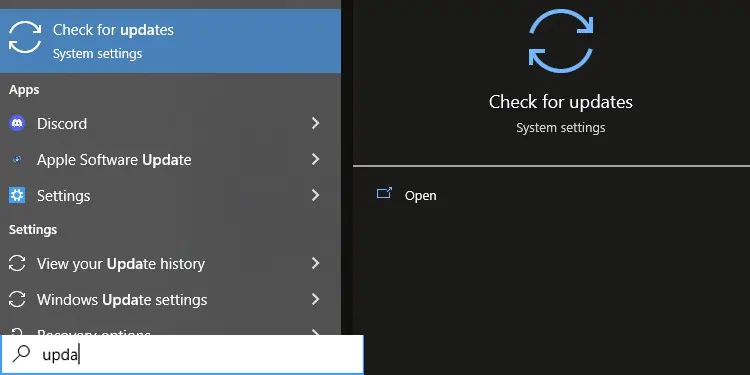Click the Check for updates title in preview pane

(561, 102)
